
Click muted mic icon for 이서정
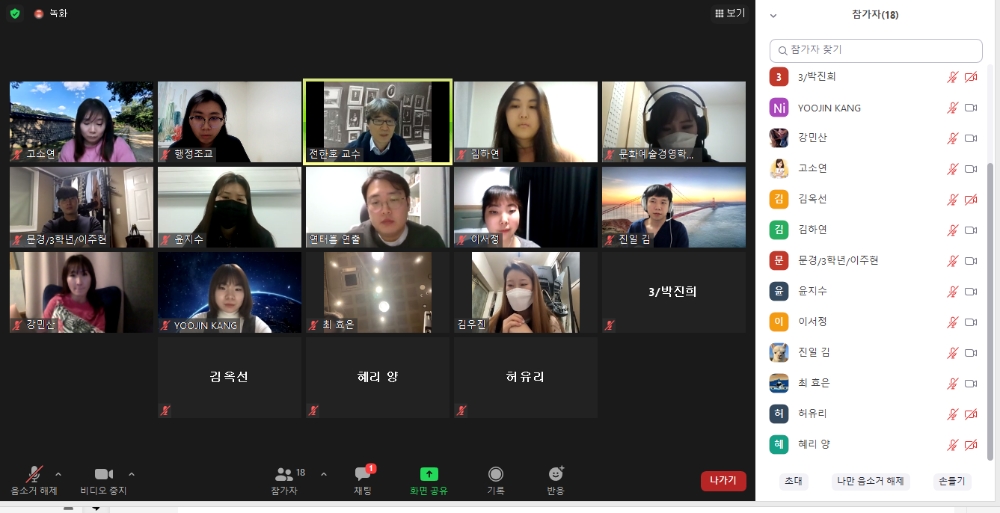point(952,322)
